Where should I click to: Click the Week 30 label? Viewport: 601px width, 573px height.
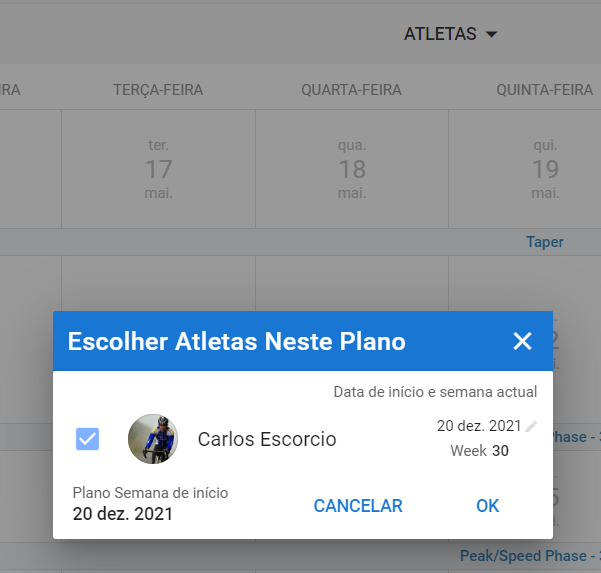[x=479, y=451]
